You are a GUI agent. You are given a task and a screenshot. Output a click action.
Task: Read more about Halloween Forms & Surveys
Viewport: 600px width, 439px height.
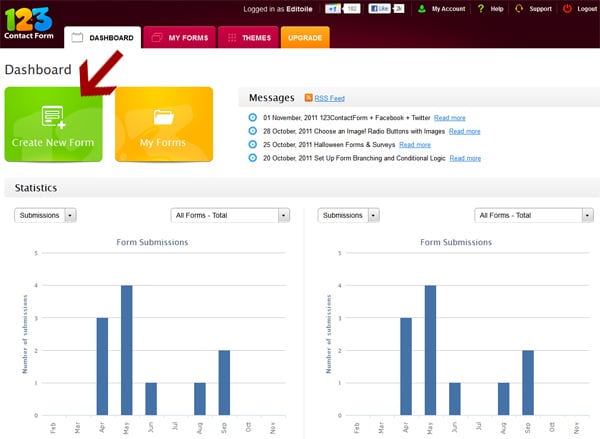[x=415, y=145]
